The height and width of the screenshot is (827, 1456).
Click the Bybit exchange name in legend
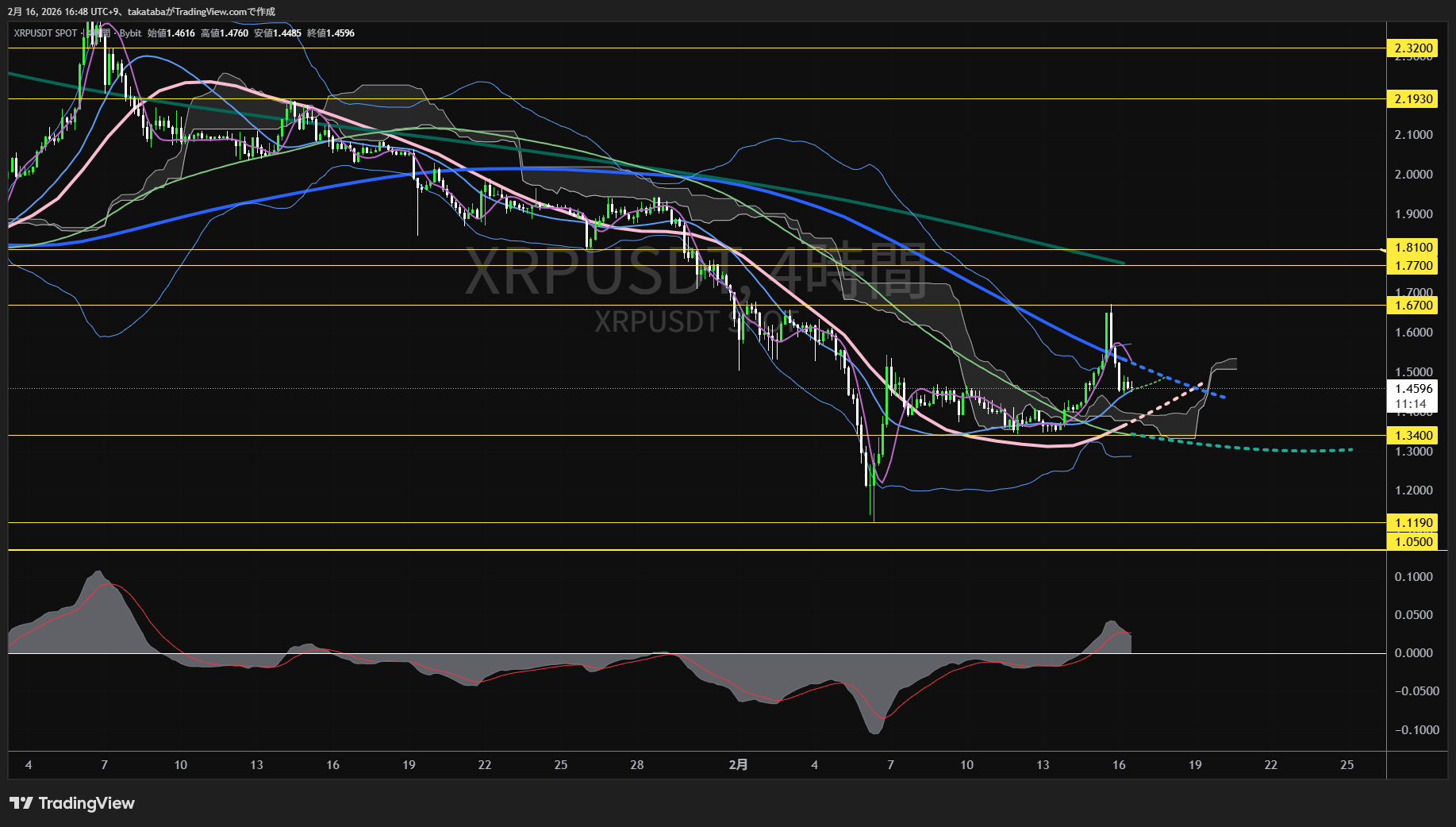(x=130, y=33)
